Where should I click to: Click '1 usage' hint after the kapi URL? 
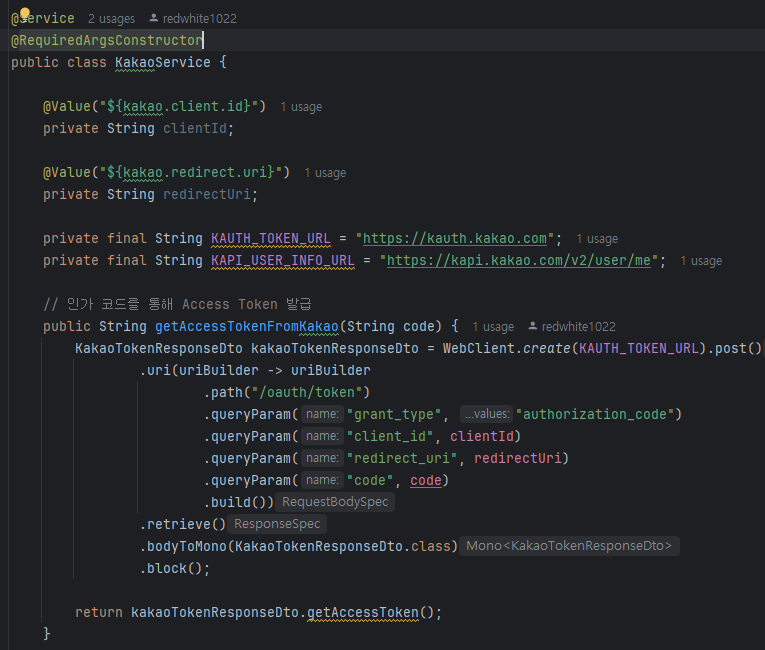701,261
